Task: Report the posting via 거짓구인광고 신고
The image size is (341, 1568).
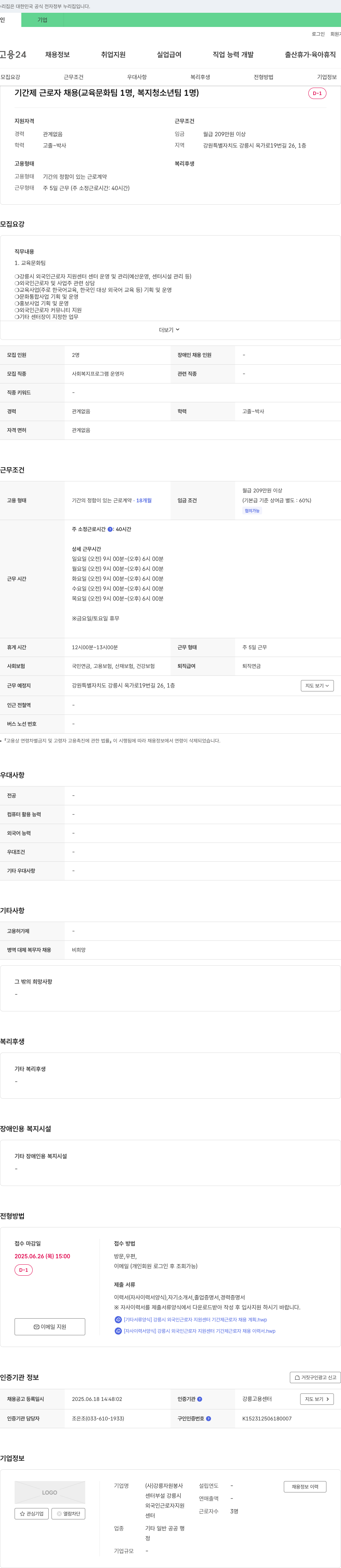Action: click(x=315, y=1377)
